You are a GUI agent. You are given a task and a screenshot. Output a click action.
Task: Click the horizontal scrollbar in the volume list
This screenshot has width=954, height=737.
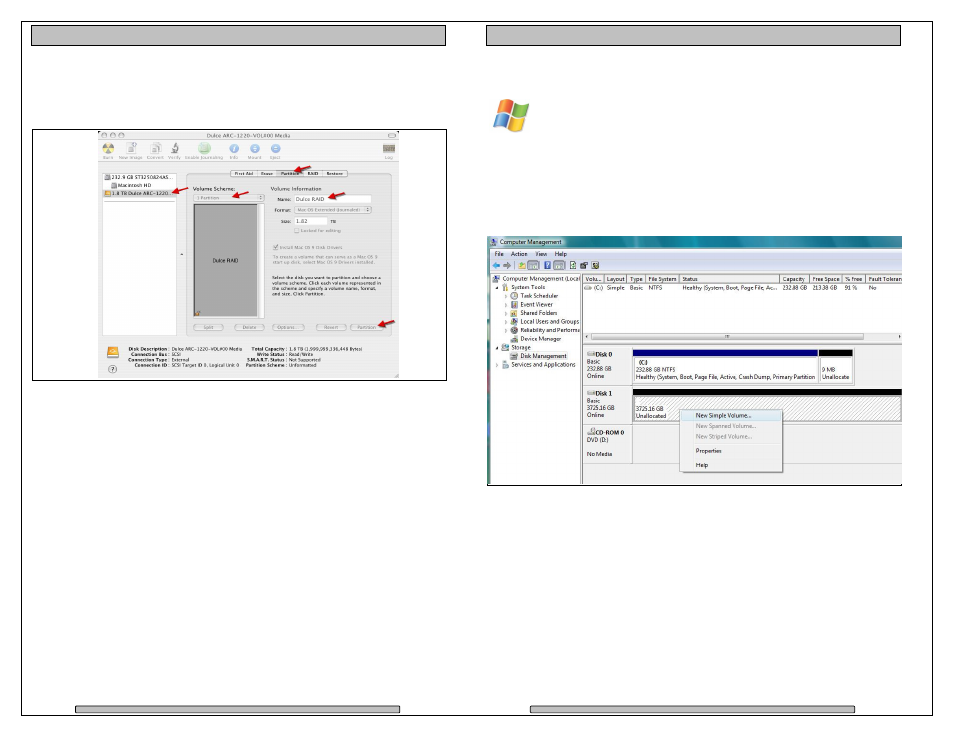tap(727, 337)
